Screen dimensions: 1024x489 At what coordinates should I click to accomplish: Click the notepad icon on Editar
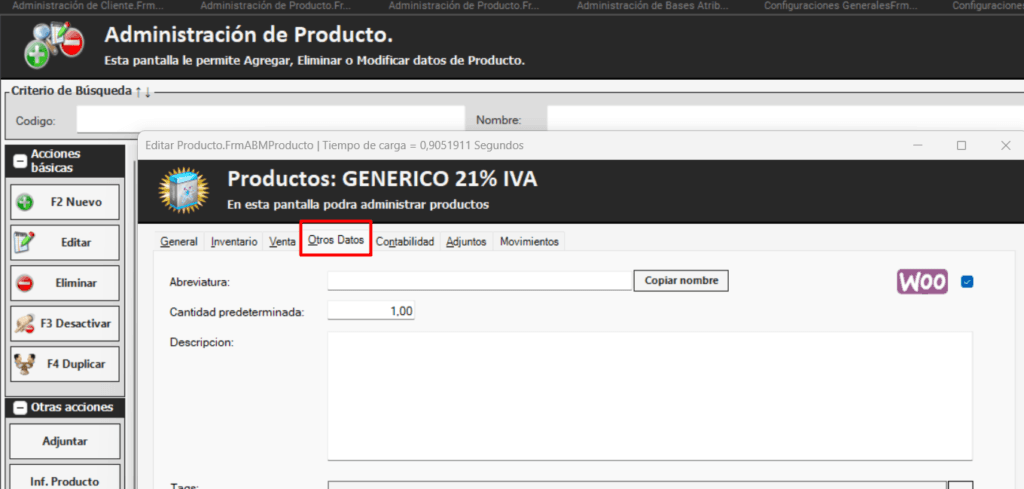pyautogui.click(x=25, y=242)
